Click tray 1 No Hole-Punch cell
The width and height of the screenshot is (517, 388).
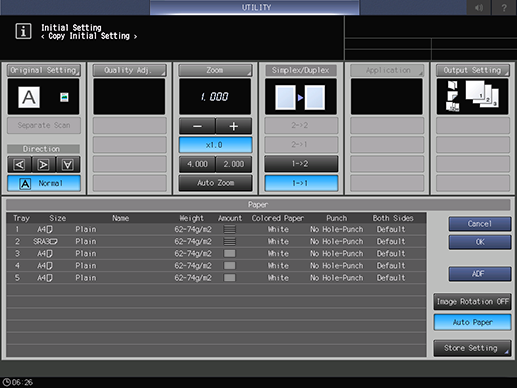(x=337, y=229)
